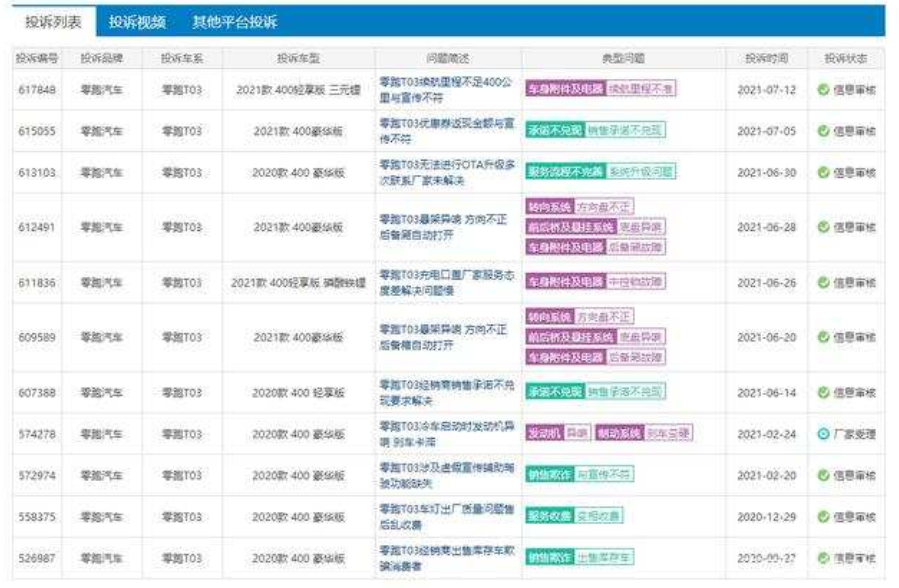The width and height of the screenshot is (899, 588).
Task: Click the 投诉编号 column header
Action: click(37, 58)
